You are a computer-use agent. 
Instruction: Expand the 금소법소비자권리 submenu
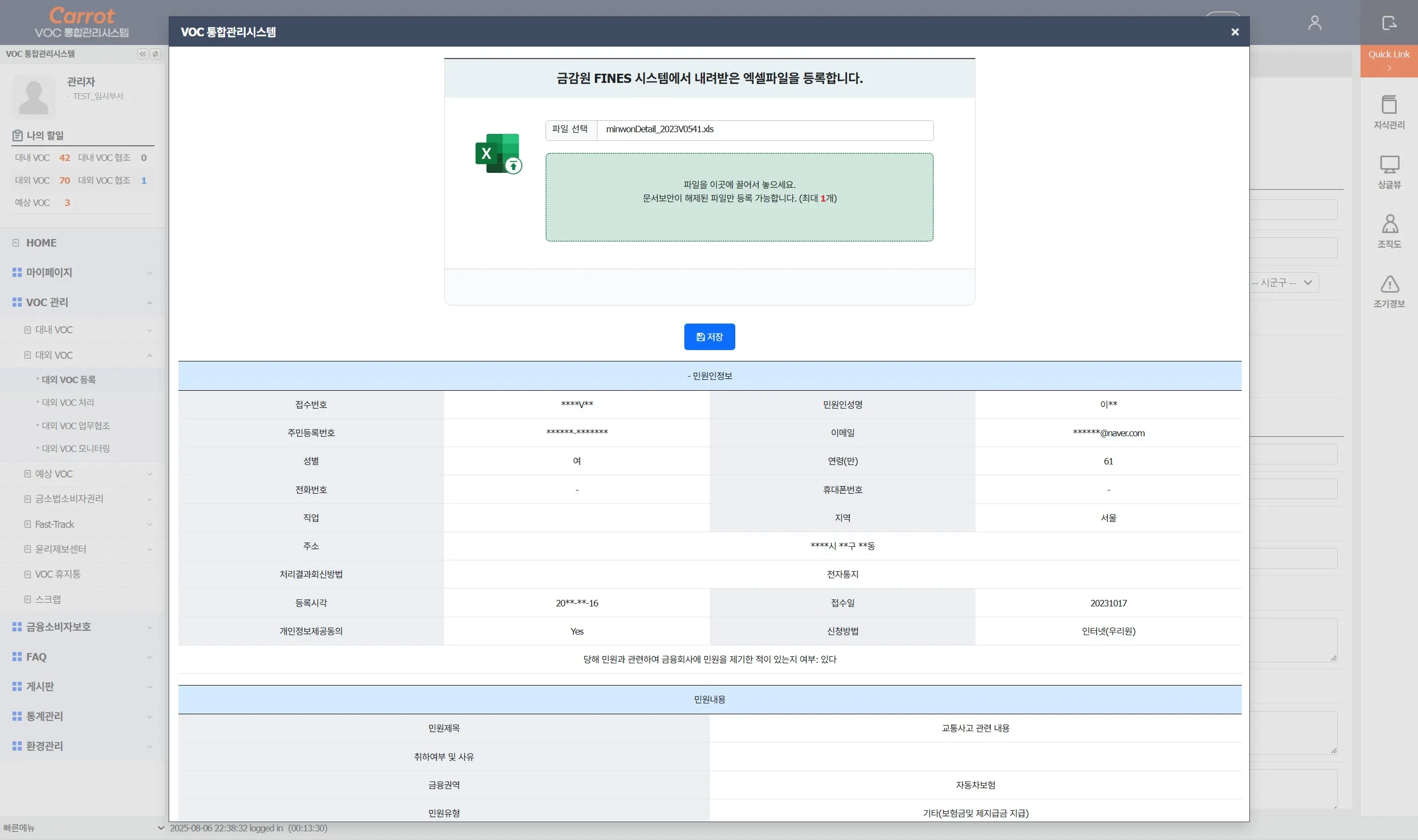[82, 499]
